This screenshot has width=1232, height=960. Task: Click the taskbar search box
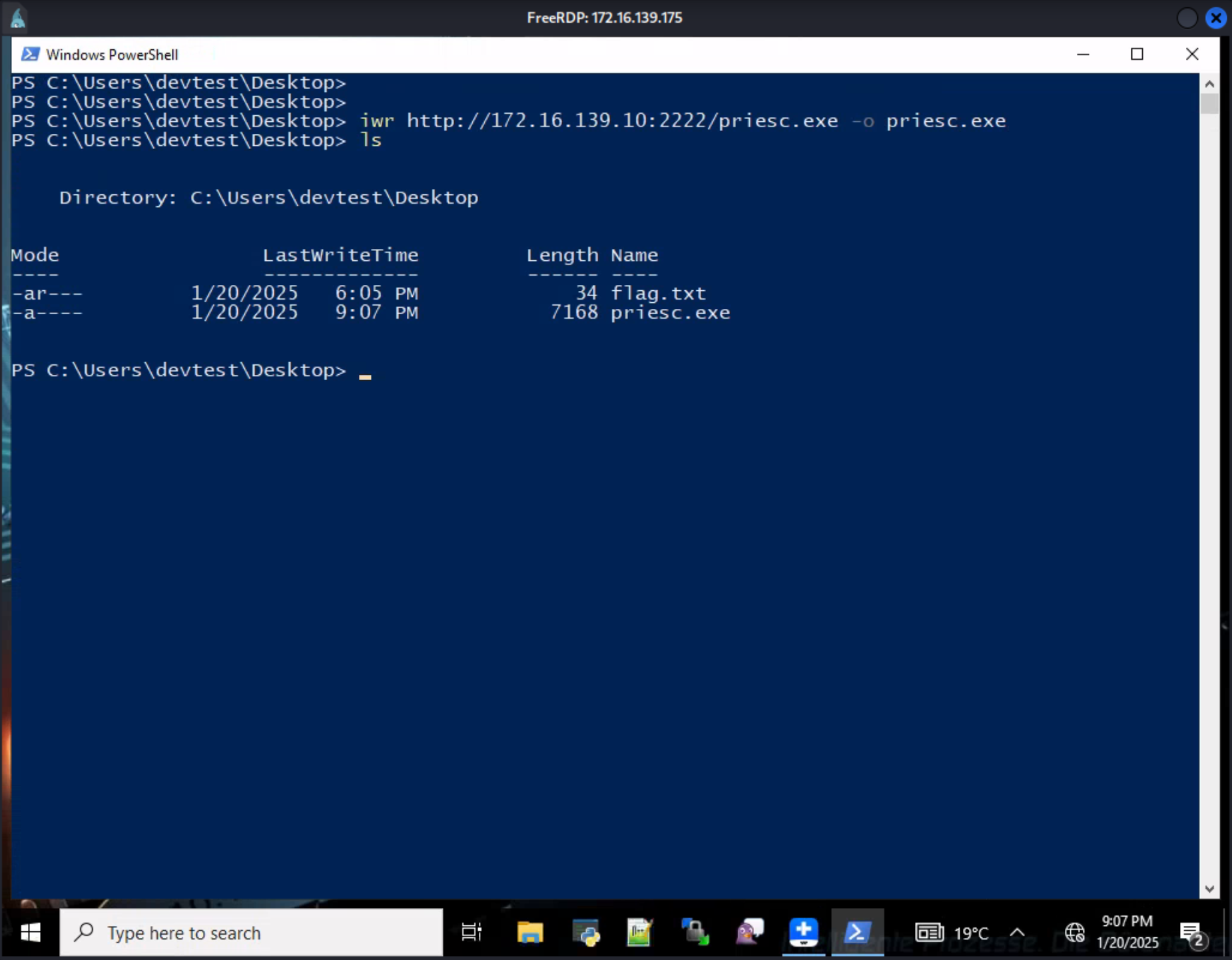[251, 933]
